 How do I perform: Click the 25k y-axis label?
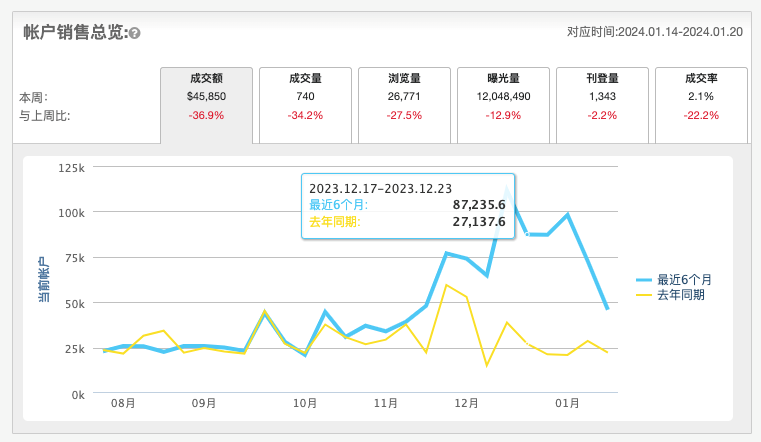tap(75, 349)
